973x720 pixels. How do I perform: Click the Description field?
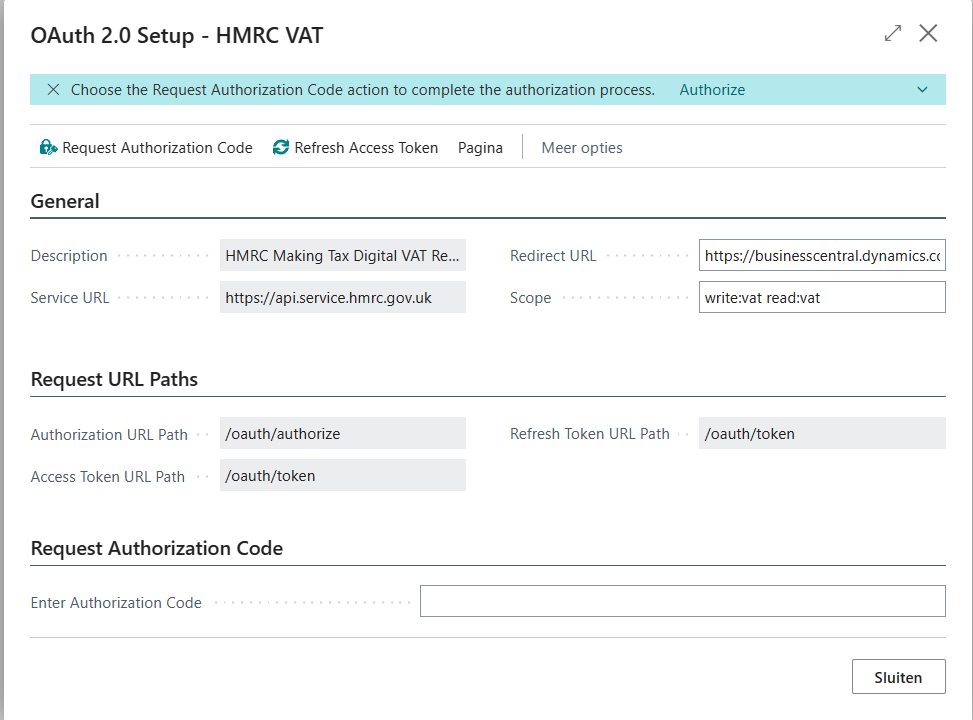coord(343,255)
